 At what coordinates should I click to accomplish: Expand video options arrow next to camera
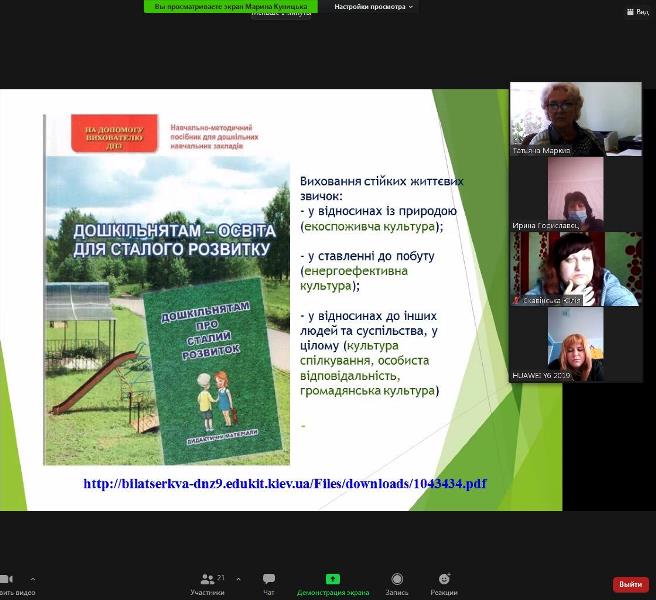coord(32,579)
